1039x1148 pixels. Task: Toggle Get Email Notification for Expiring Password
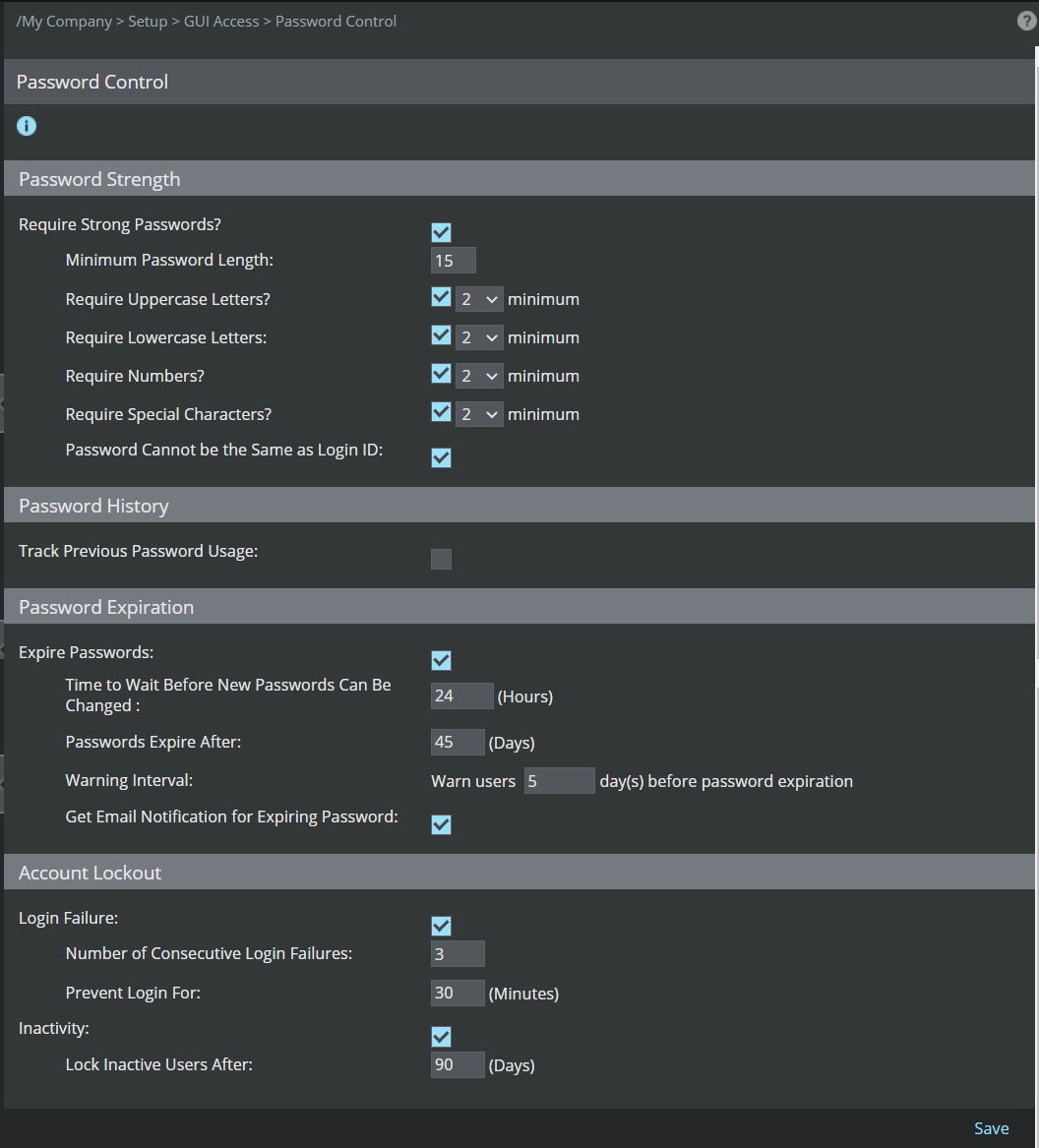click(x=441, y=825)
